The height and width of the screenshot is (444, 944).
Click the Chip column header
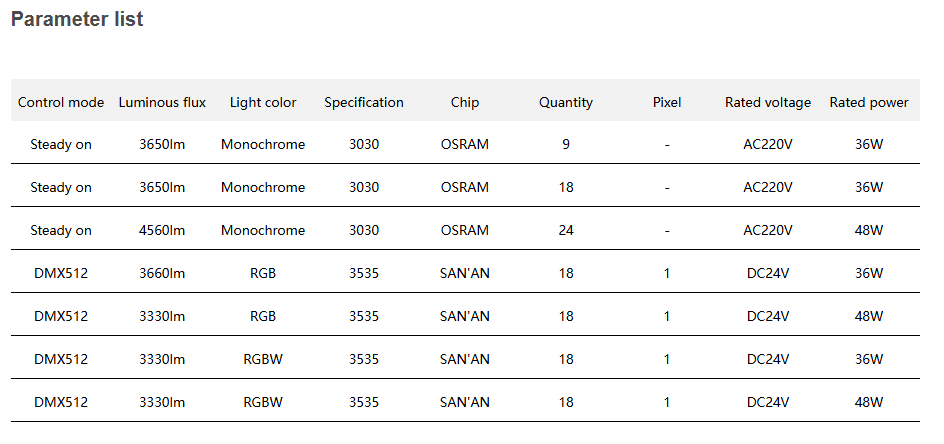click(x=465, y=102)
